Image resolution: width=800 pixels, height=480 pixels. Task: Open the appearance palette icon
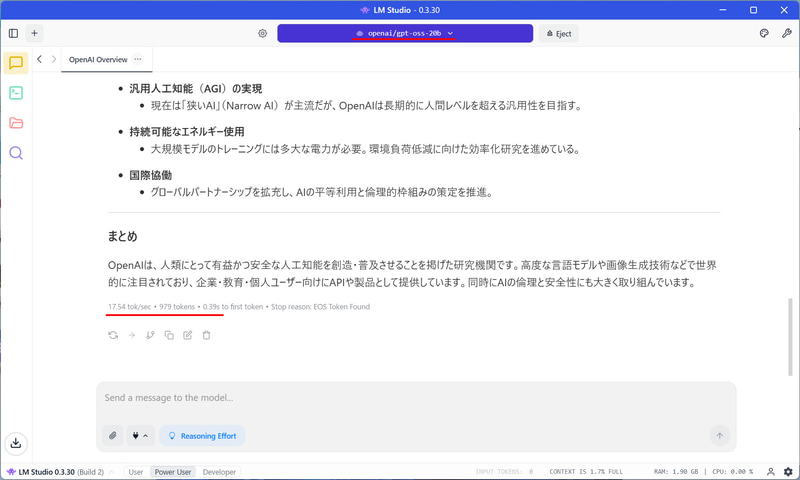click(764, 33)
